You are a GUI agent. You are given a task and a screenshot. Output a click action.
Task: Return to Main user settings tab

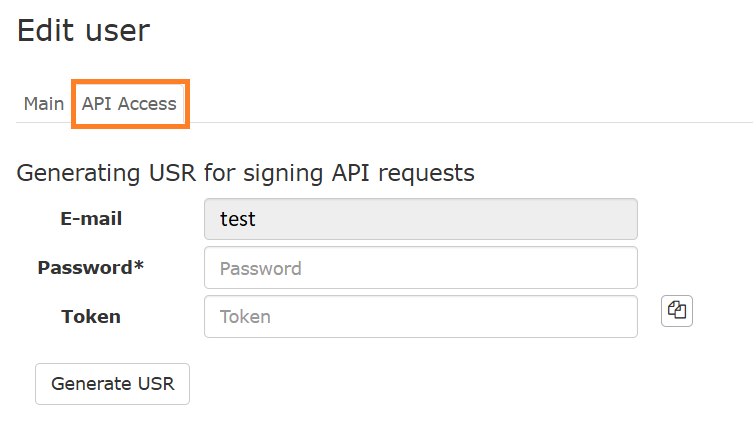(x=44, y=104)
